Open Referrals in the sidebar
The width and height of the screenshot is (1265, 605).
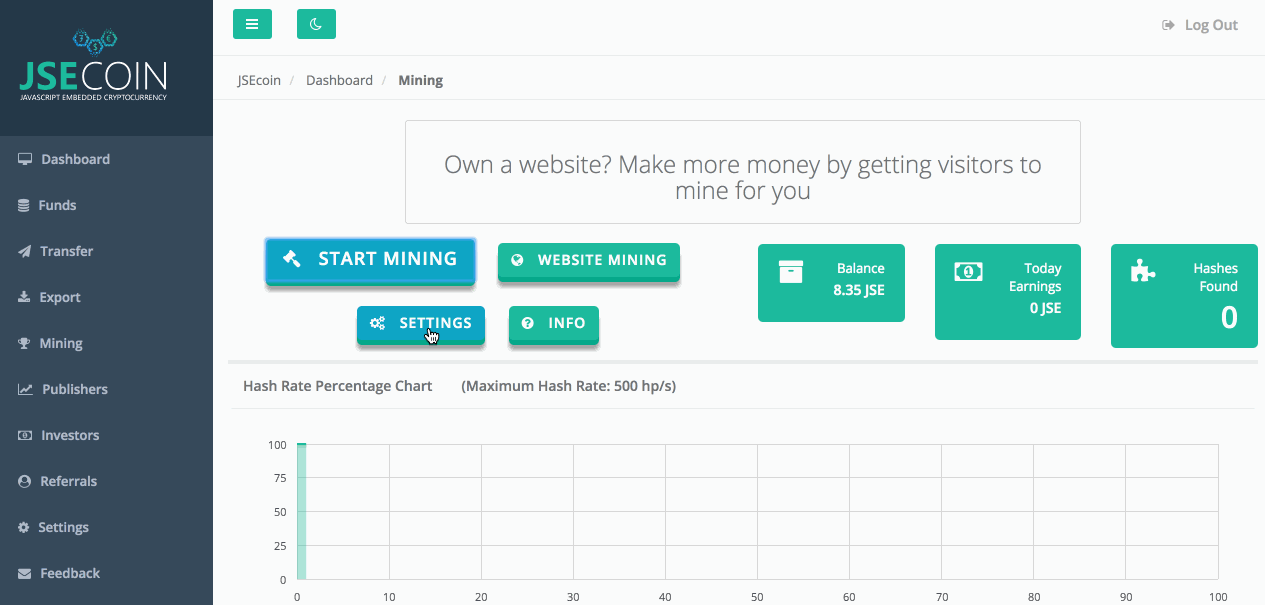coord(106,481)
